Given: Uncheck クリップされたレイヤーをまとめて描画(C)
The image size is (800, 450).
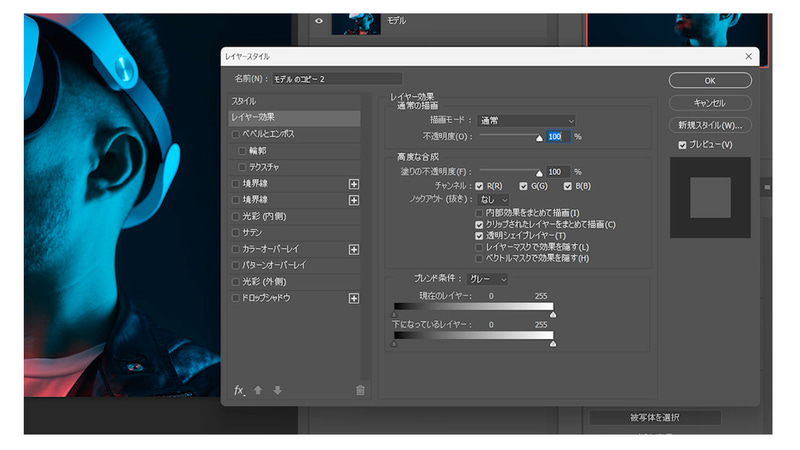Looking at the screenshot, I should click(x=479, y=224).
